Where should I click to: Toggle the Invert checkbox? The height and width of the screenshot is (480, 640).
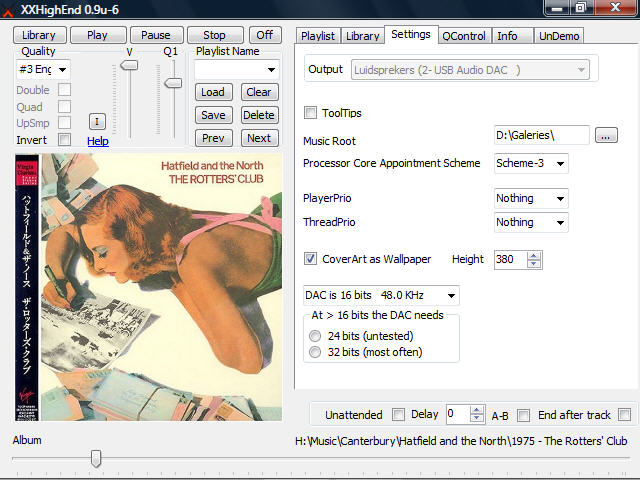pyautogui.click(x=64, y=140)
